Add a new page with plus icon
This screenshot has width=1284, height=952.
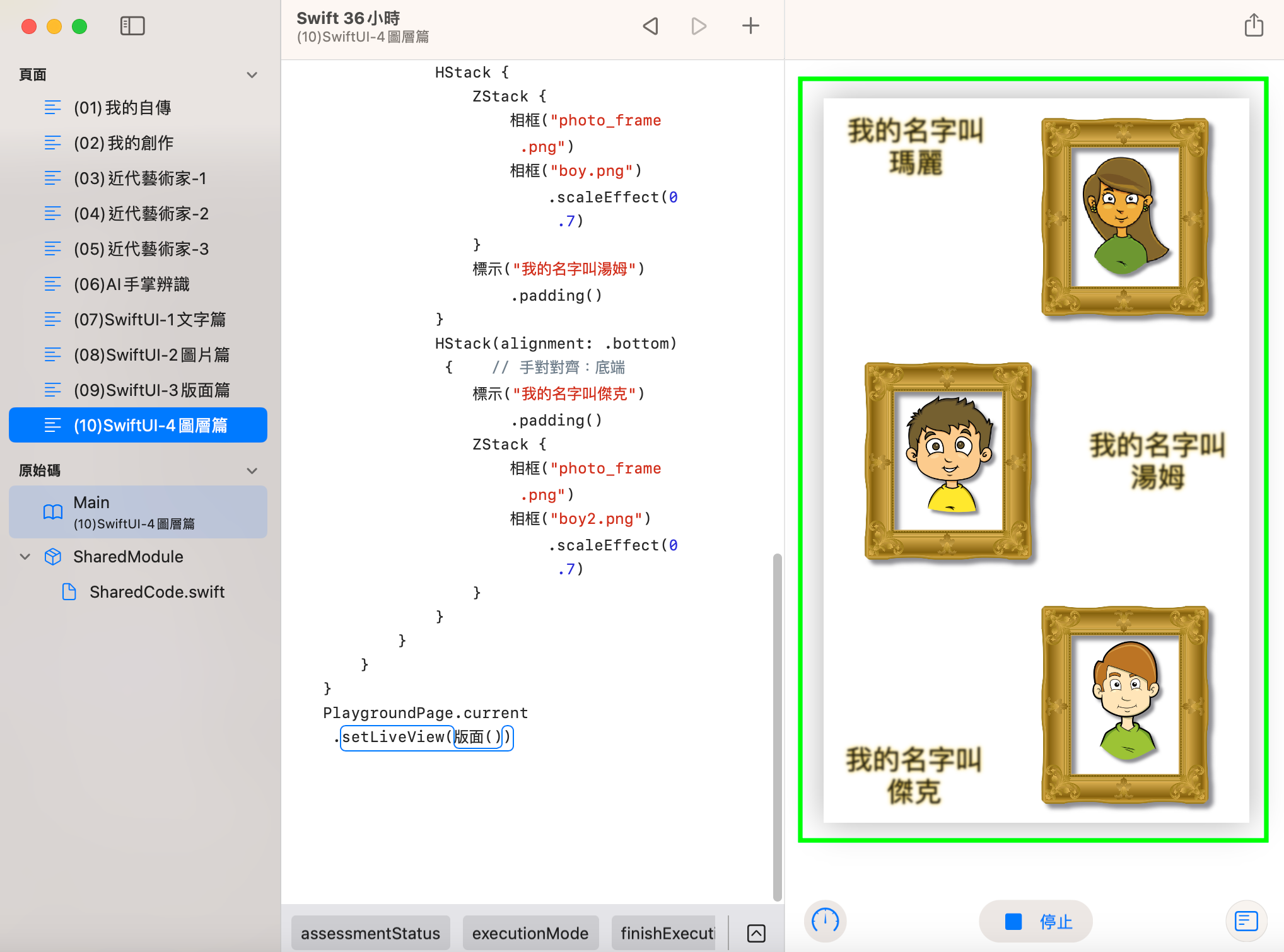tap(750, 26)
